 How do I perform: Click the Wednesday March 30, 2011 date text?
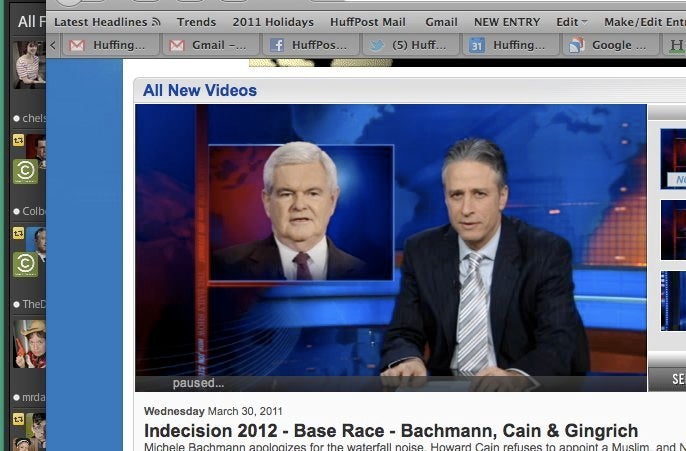coord(213,411)
